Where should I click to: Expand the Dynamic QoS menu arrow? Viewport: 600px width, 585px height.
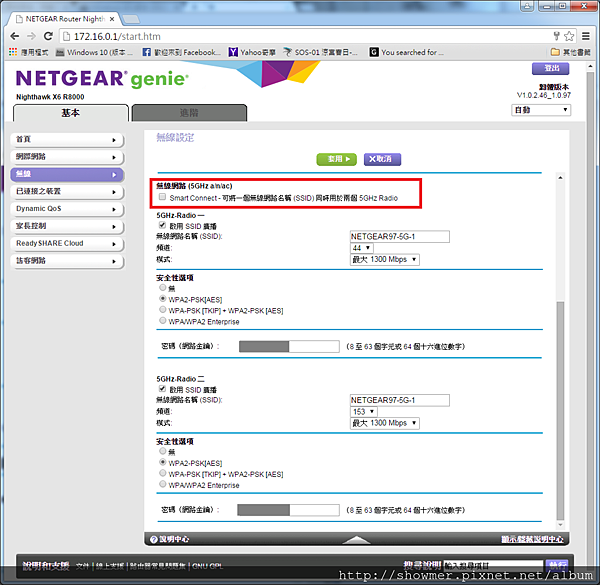114,209
